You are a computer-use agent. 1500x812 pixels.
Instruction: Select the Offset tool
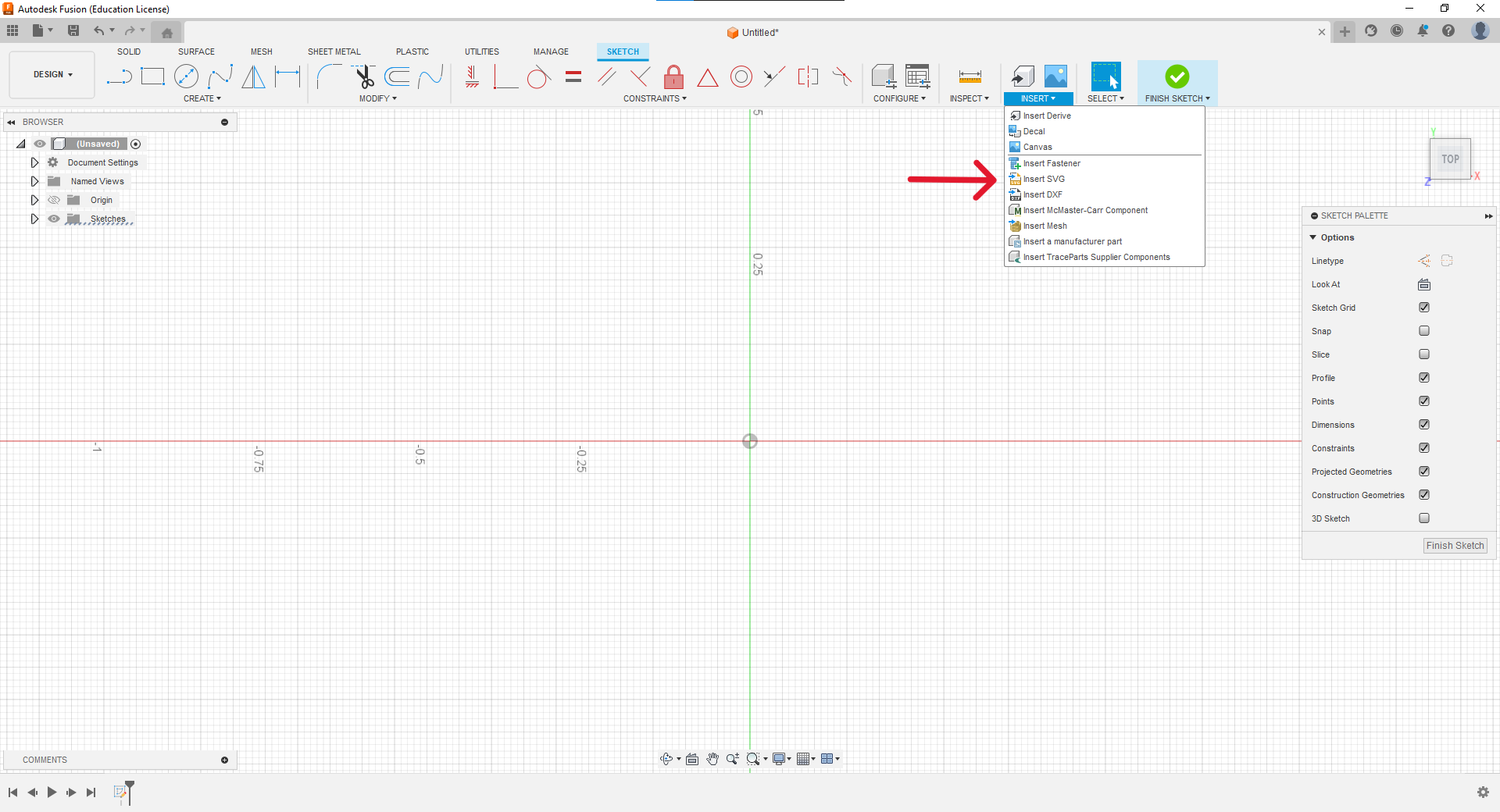(397, 77)
